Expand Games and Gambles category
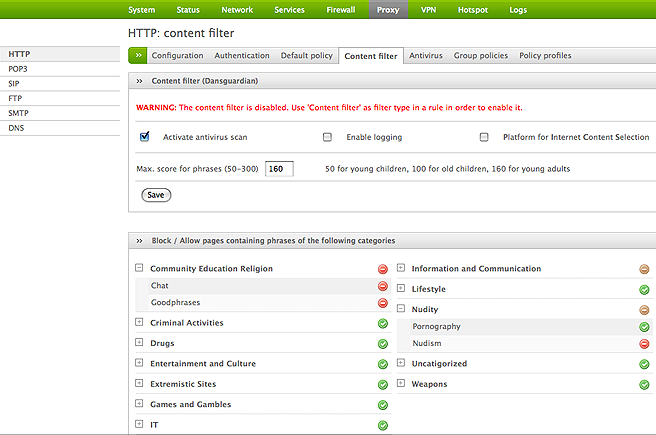Viewport: 656px width, 435px height. pos(138,405)
